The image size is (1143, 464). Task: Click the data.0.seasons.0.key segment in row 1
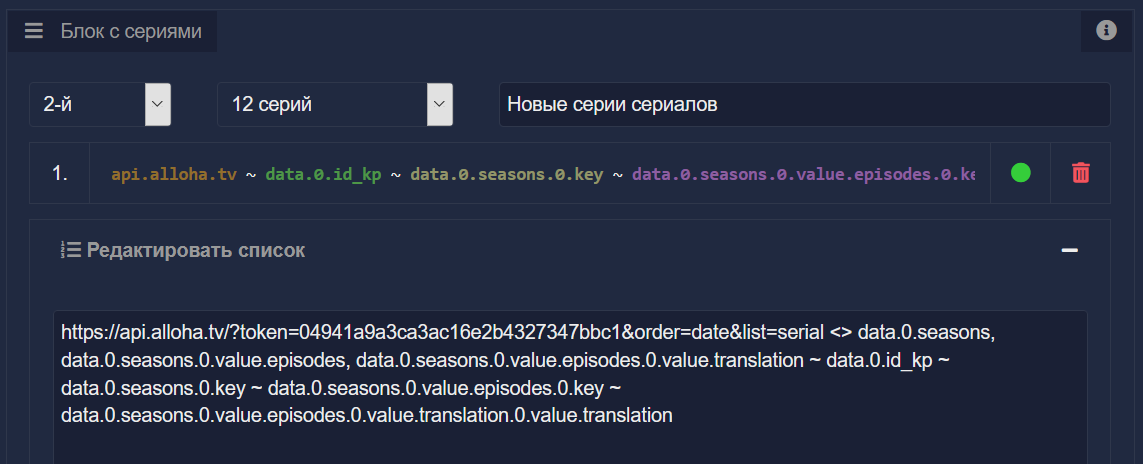(x=505, y=174)
